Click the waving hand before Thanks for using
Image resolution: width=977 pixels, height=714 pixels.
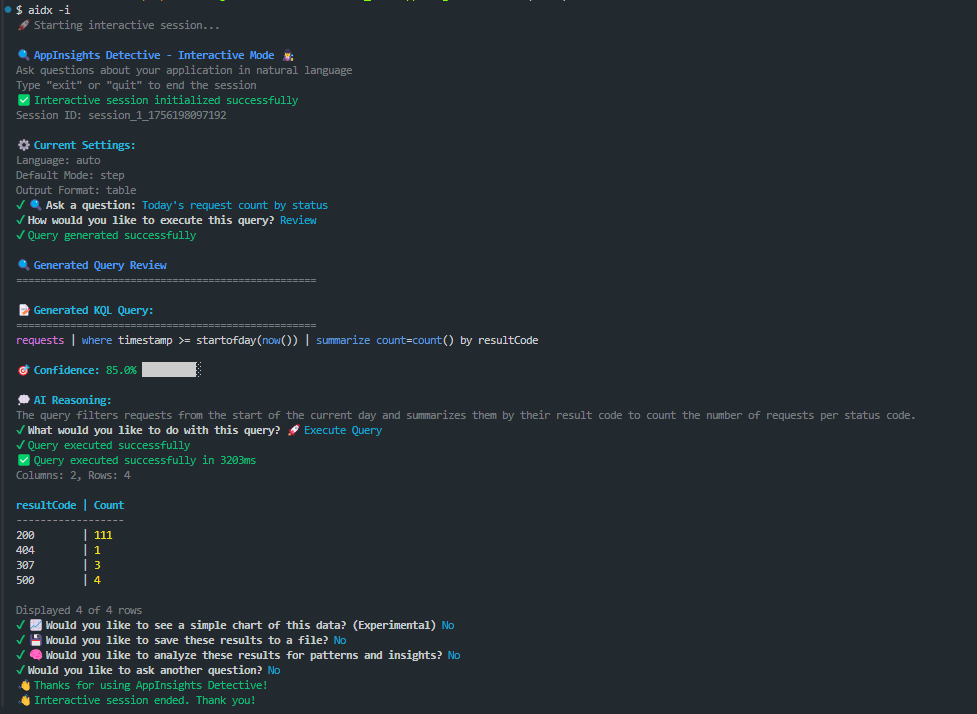[25, 685]
